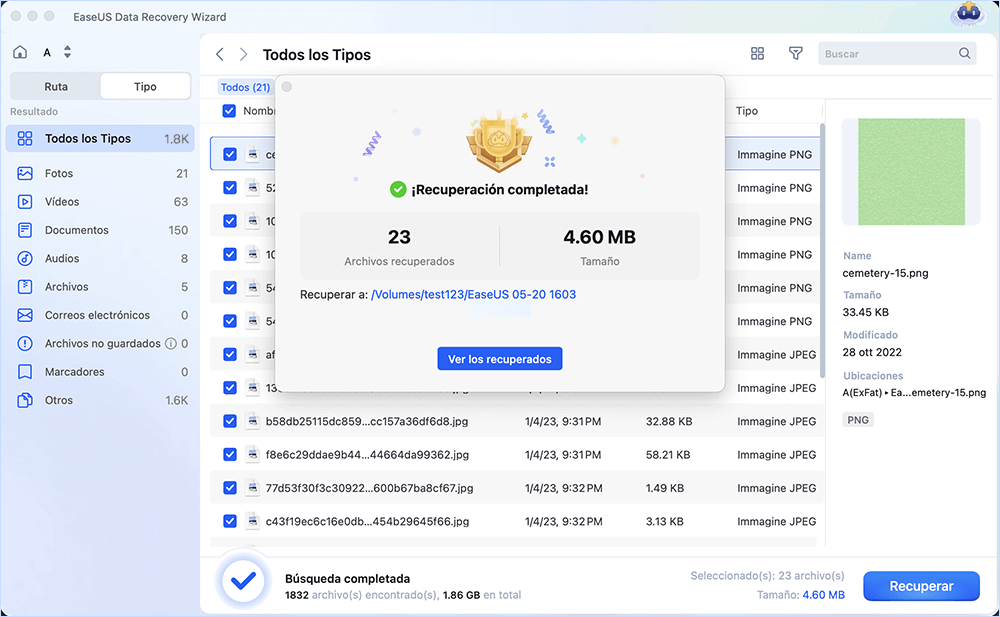1000x617 pixels.
Task: Uncheck the checkbox for c43f19ec6c16e0db file
Action: (230, 521)
